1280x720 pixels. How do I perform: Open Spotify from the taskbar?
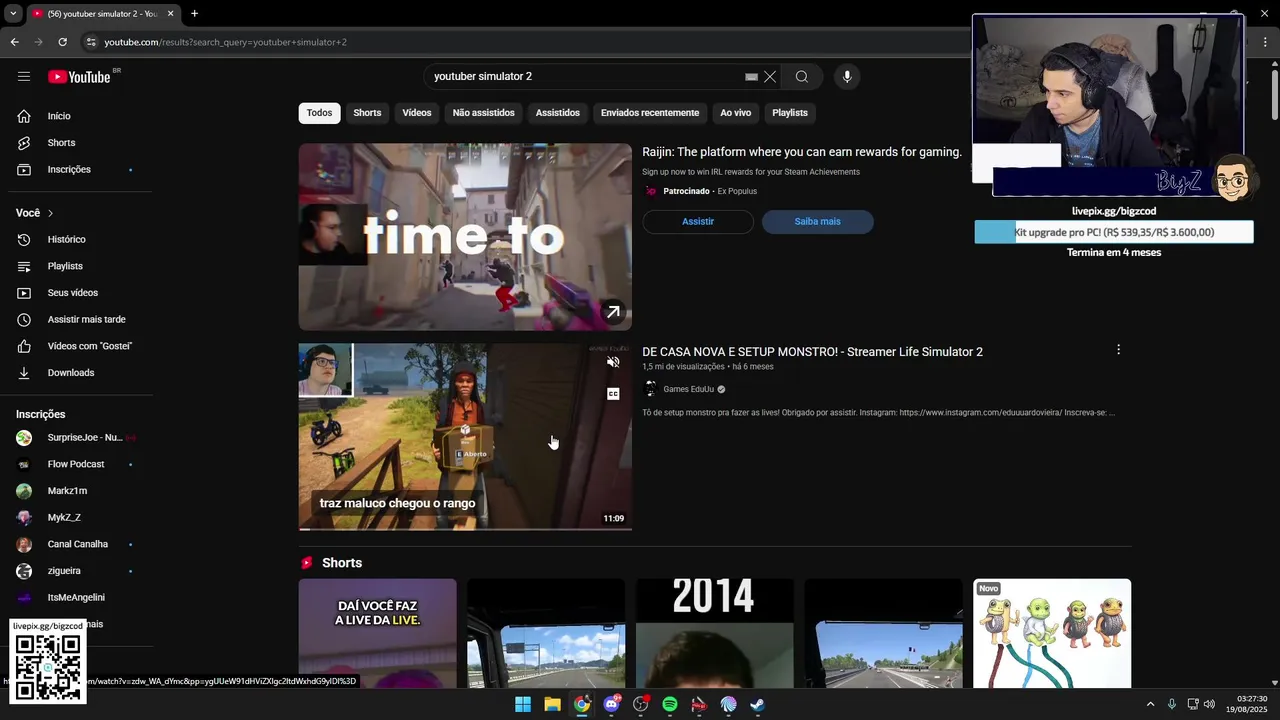pyautogui.click(x=670, y=704)
